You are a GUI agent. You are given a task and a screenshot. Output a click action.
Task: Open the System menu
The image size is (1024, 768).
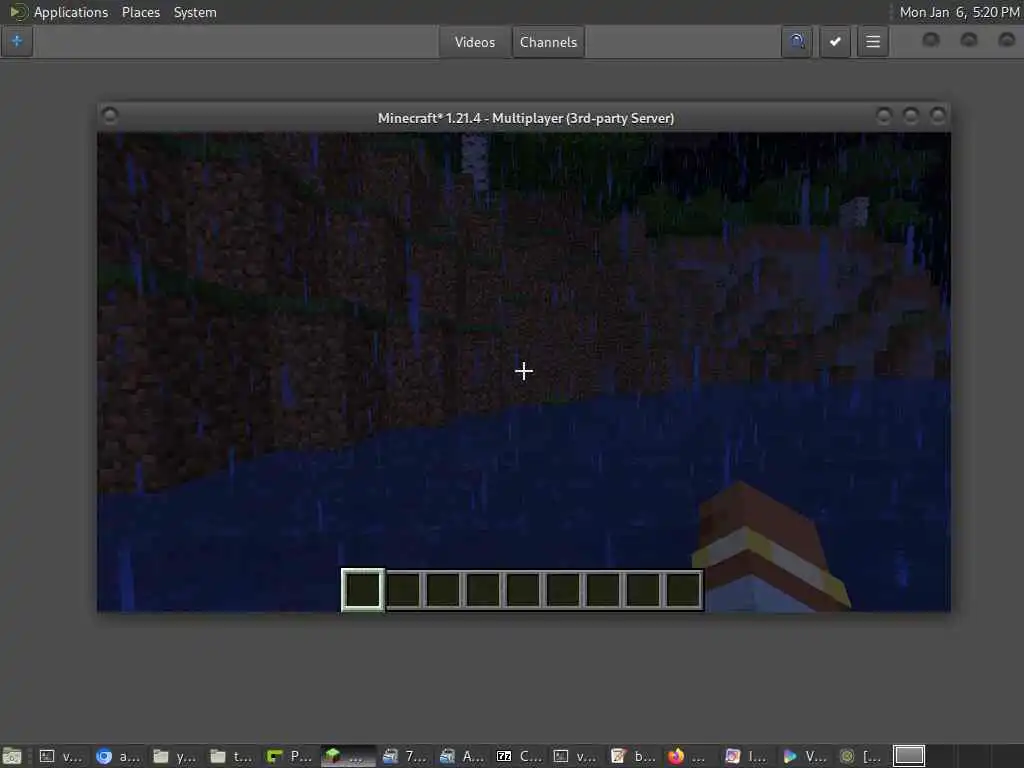195,12
